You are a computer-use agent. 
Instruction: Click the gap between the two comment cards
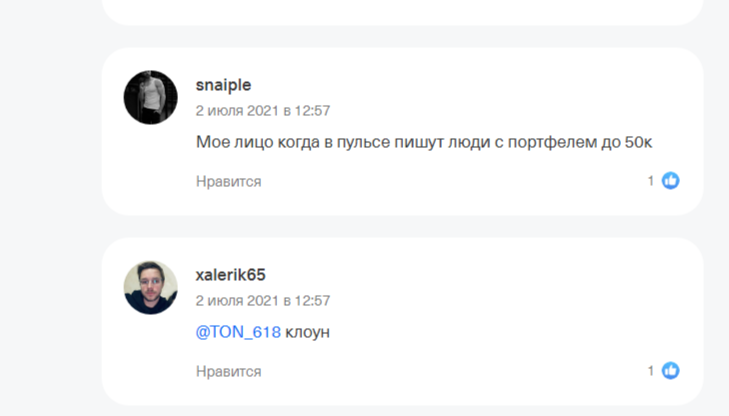(x=400, y=226)
